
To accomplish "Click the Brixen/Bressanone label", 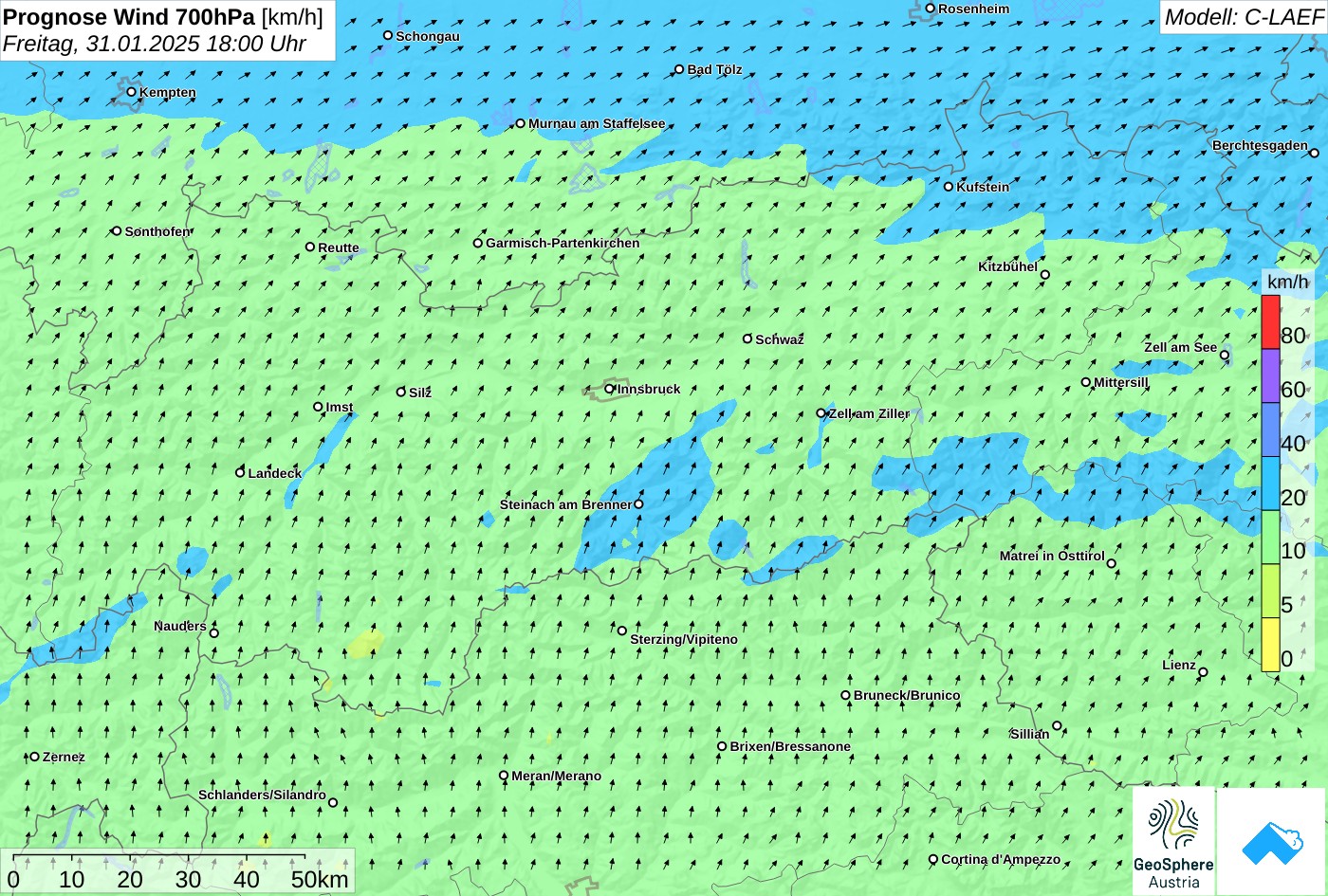I will click(x=790, y=747).
